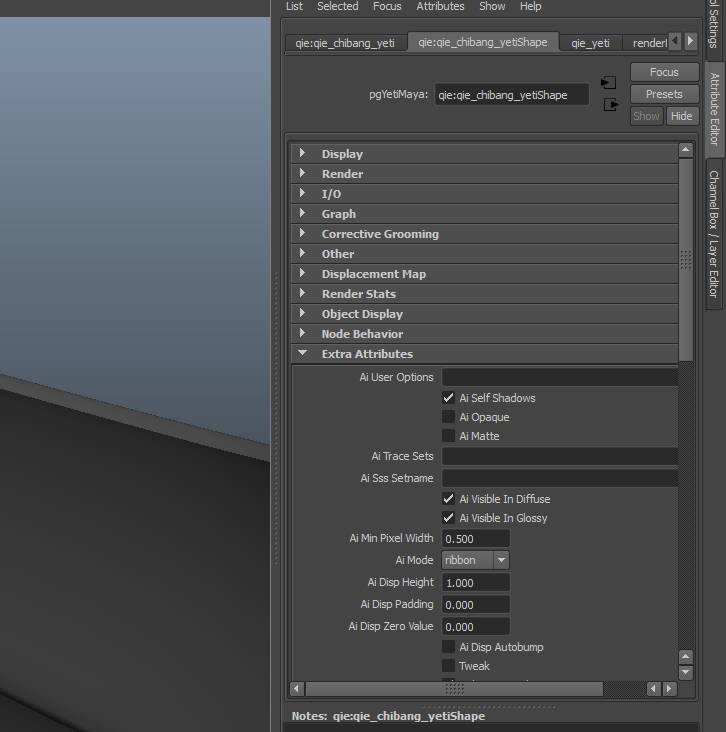Viewport: 726px width, 732px height.
Task: Expand the I/O section
Action: pos(484,194)
